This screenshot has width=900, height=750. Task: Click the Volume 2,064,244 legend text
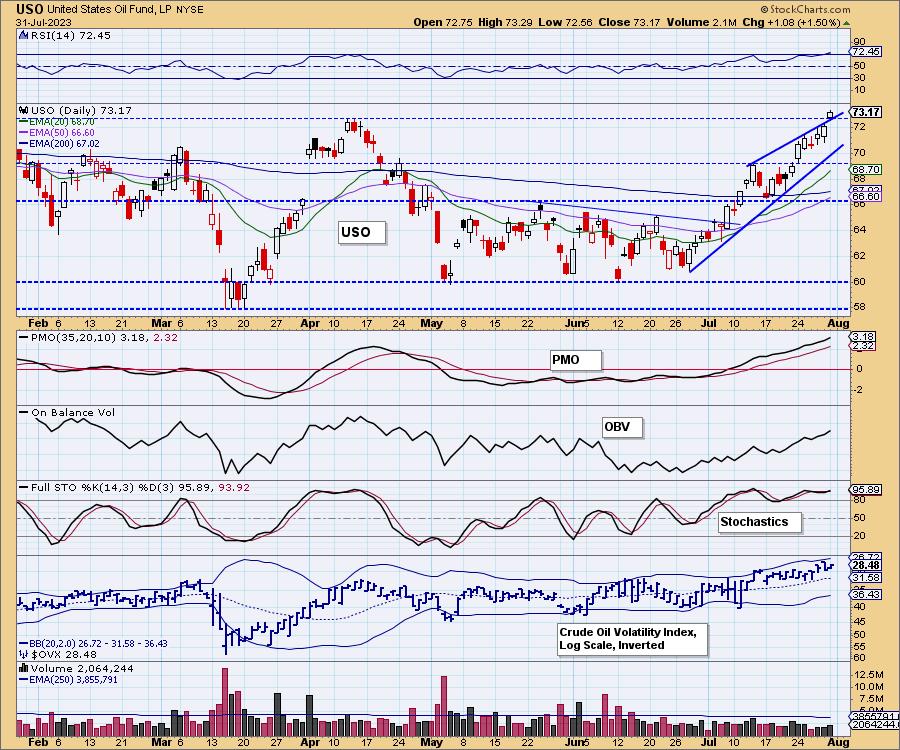(82, 669)
